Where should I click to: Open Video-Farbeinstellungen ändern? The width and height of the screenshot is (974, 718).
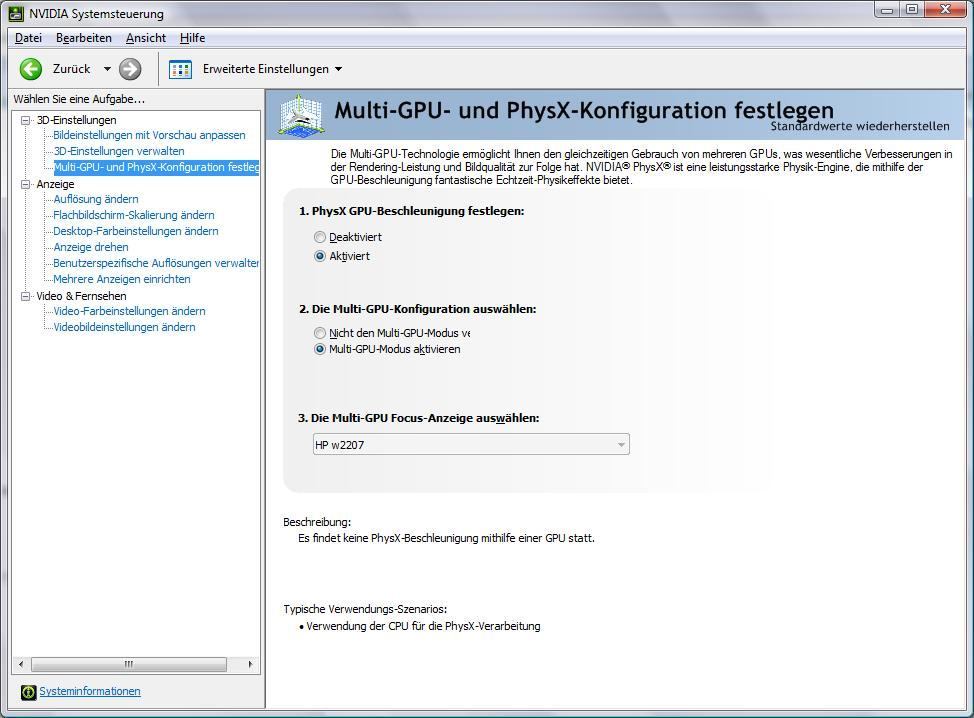[129, 311]
